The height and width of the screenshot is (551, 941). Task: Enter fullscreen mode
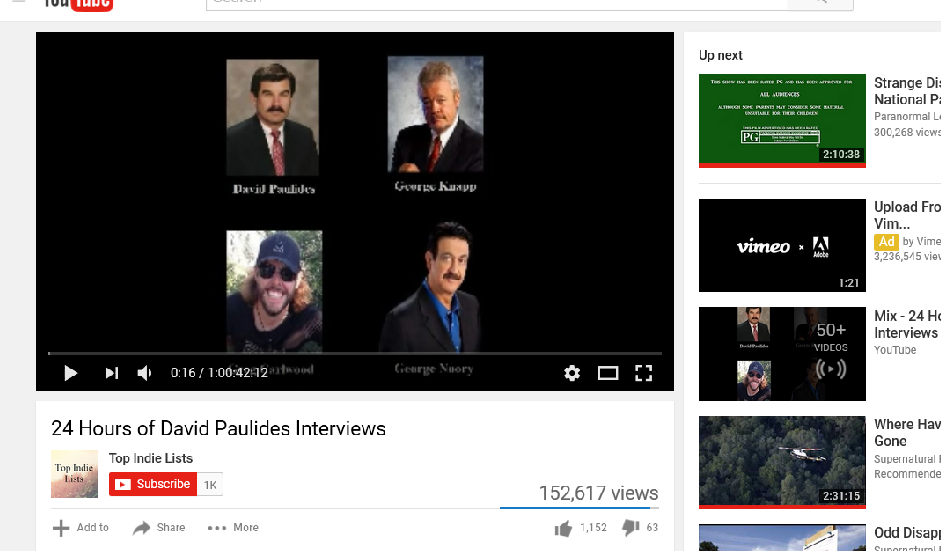point(643,373)
